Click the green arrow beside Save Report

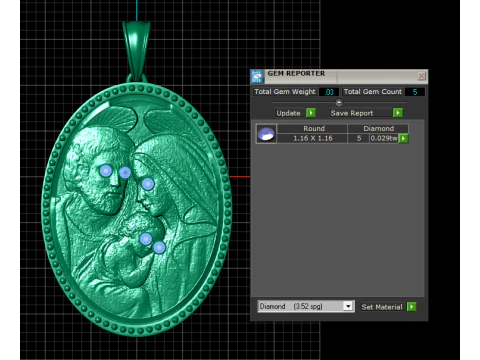click(x=398, y=113)
